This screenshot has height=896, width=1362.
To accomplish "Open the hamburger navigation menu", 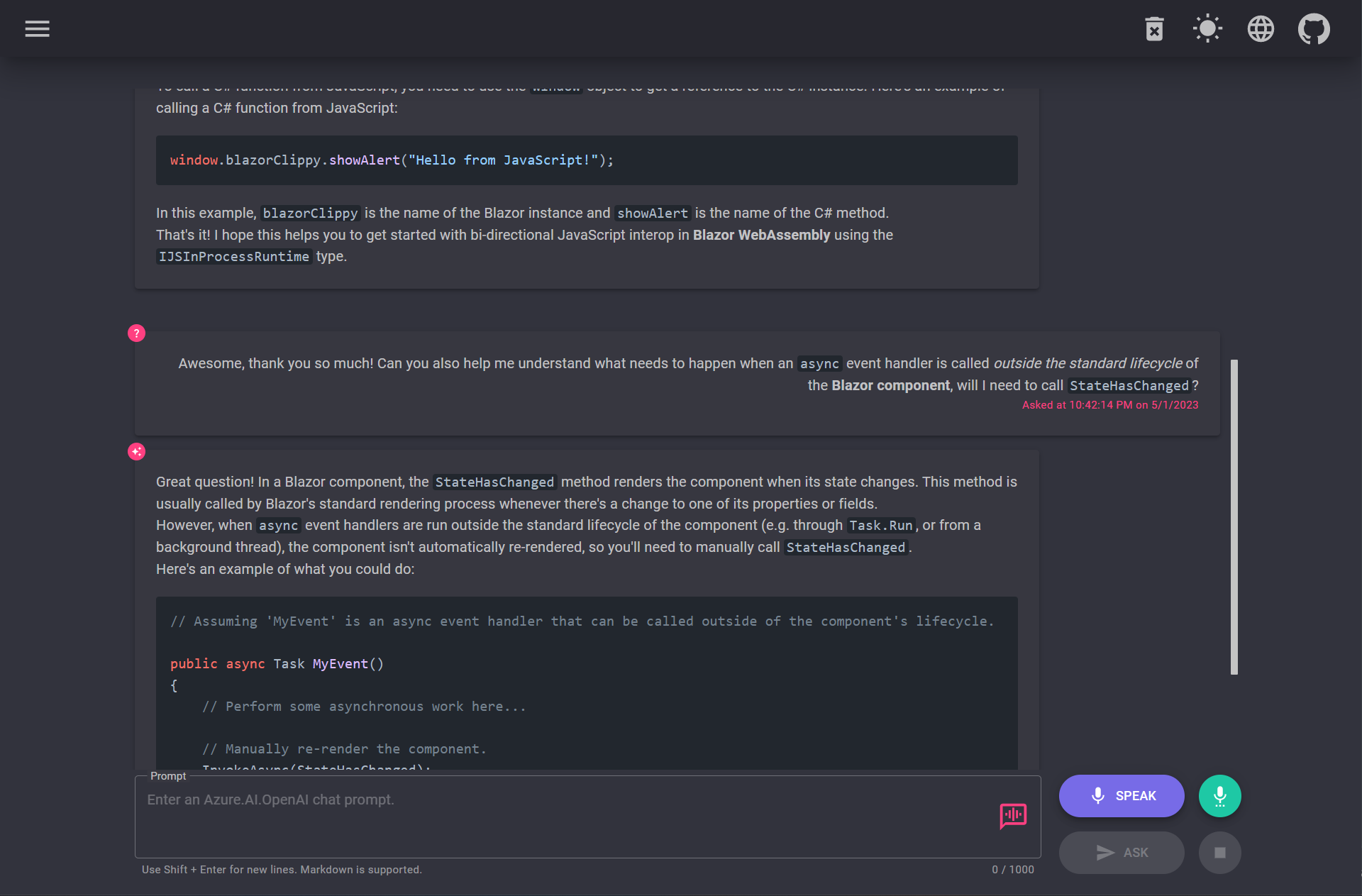I will tap(37, 29).
